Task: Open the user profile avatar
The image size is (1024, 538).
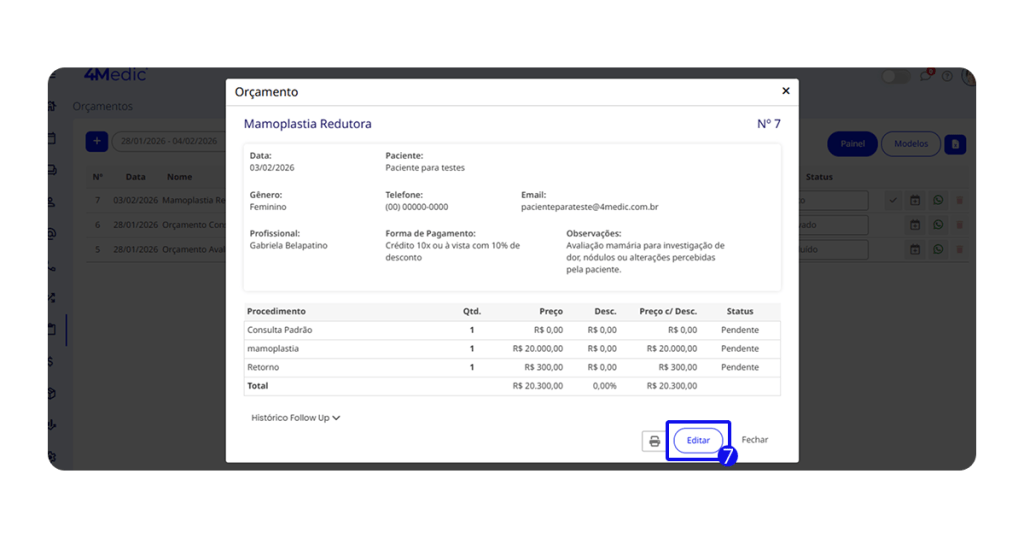Action: (x=968, y=77)
